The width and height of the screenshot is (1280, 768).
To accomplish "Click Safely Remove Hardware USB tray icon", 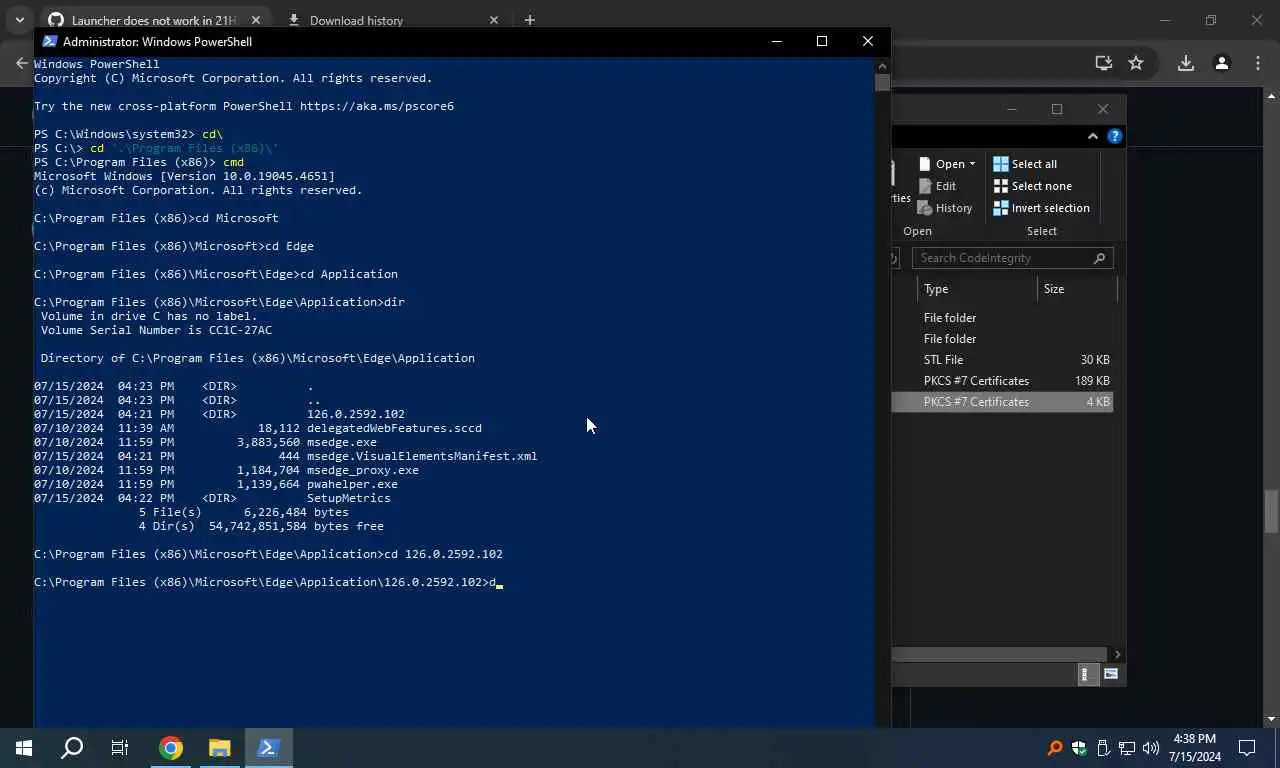I will click(1103, 748).
